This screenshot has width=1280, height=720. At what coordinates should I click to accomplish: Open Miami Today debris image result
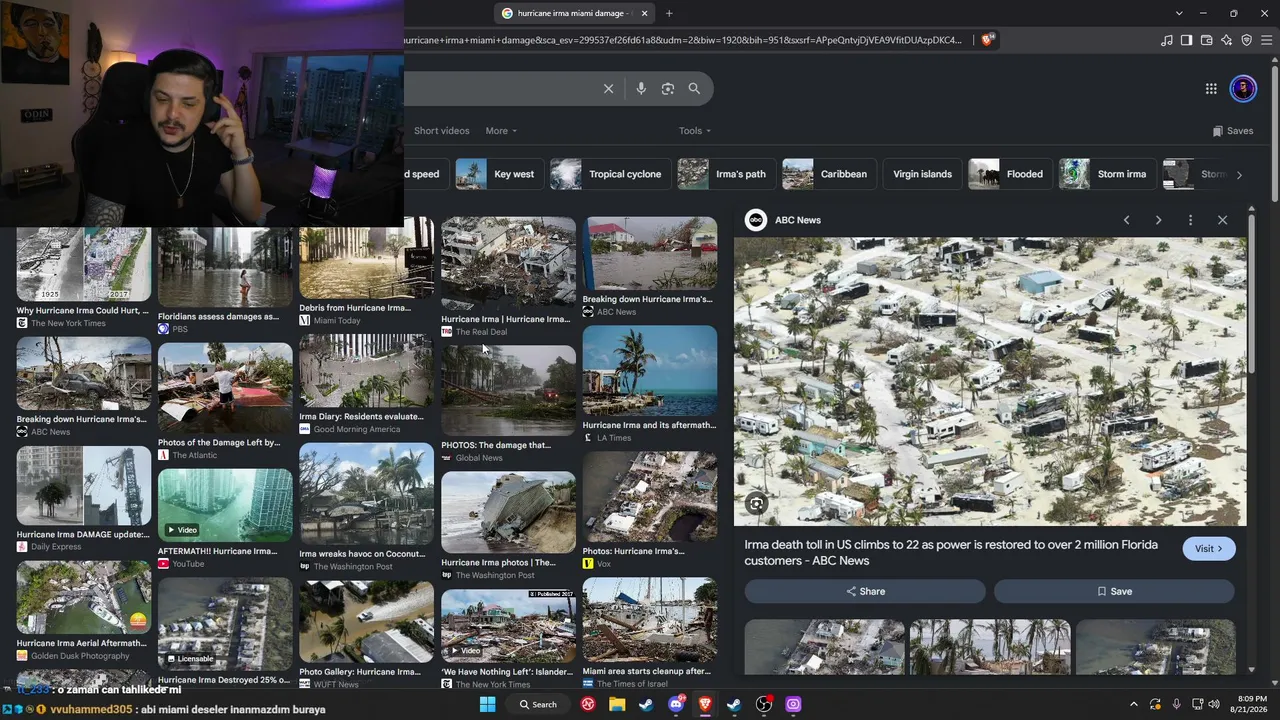pyautogui.click(x=366, y=258)
